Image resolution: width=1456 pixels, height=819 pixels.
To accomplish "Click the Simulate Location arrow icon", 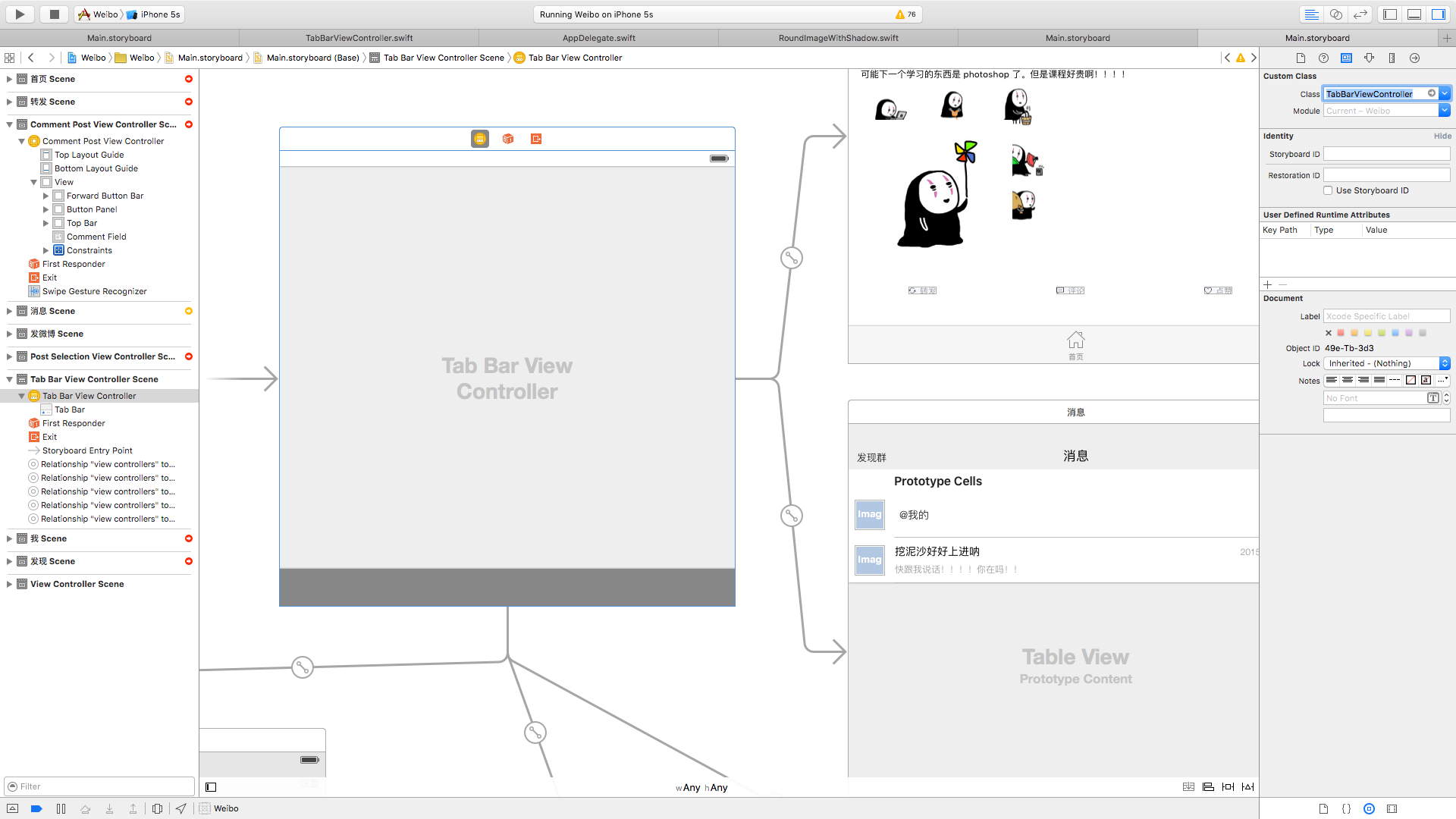I will coord(180,808).
